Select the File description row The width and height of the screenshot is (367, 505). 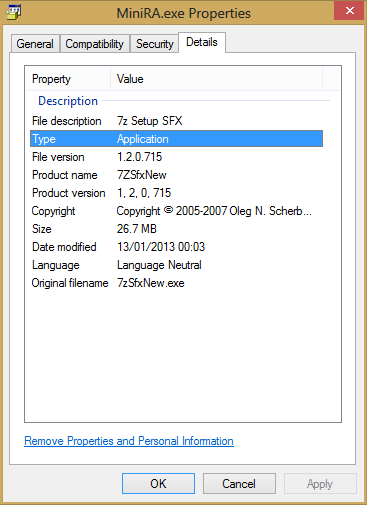coord(176,121)
